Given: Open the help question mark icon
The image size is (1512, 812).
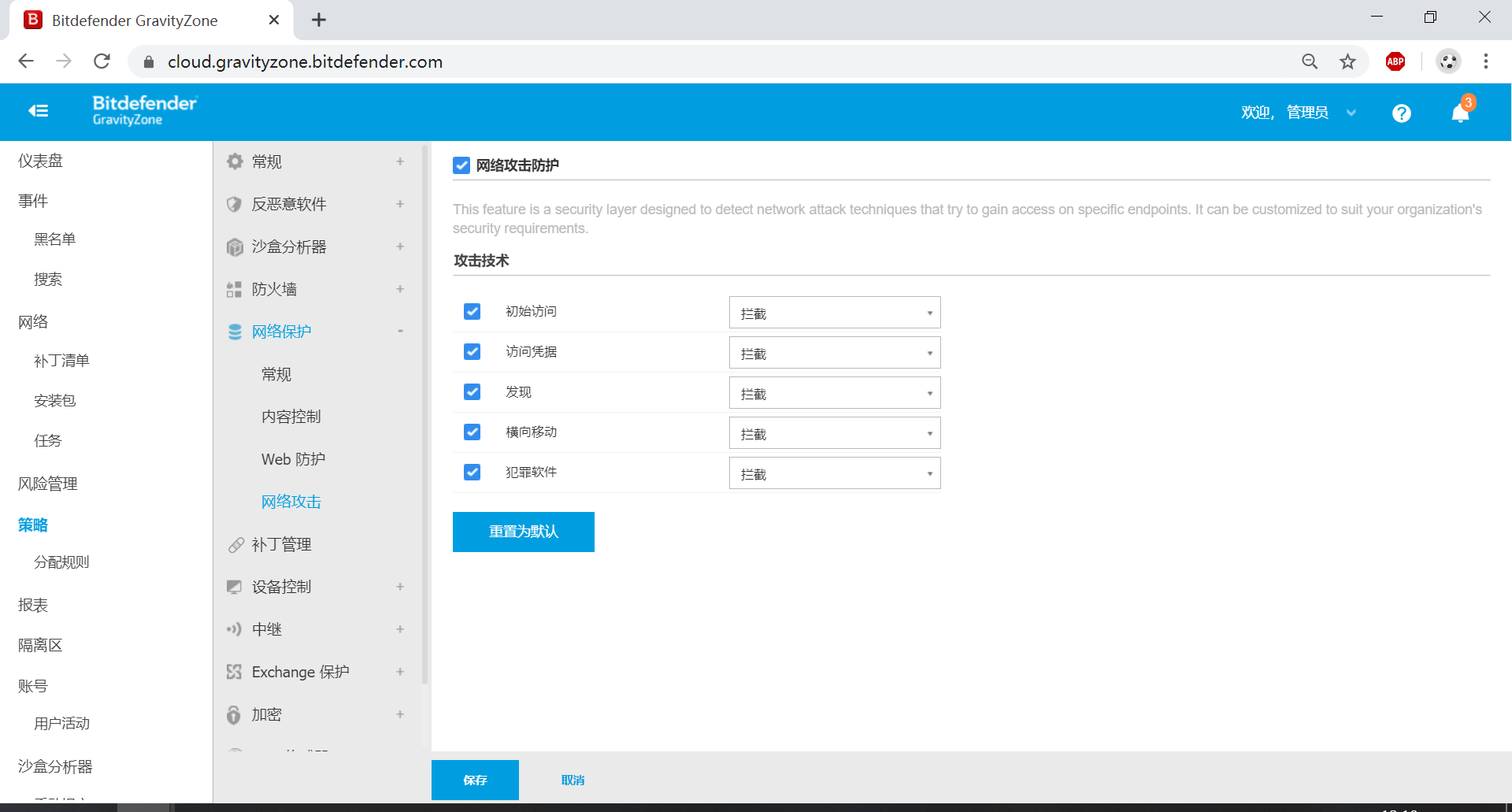Looking at the screenshot, I should click(x=1401, y=113).
